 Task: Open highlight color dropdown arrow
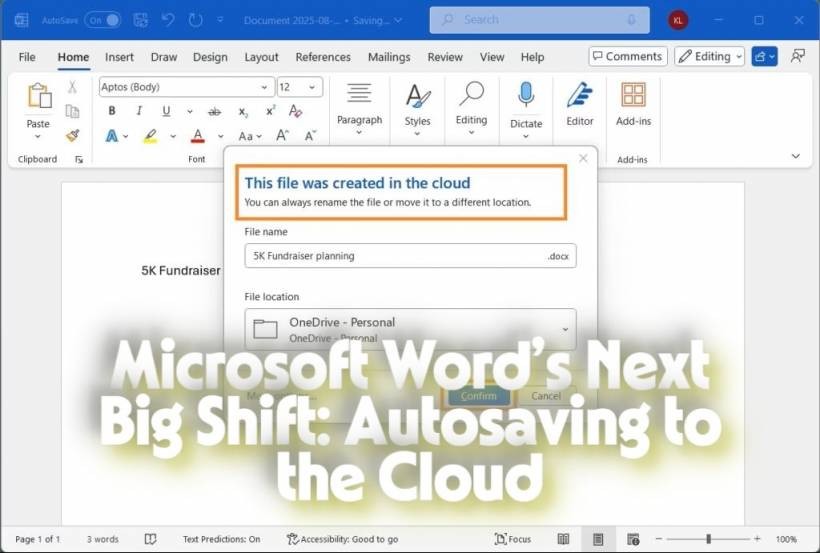pyautogui.click(x=173, y=137)
